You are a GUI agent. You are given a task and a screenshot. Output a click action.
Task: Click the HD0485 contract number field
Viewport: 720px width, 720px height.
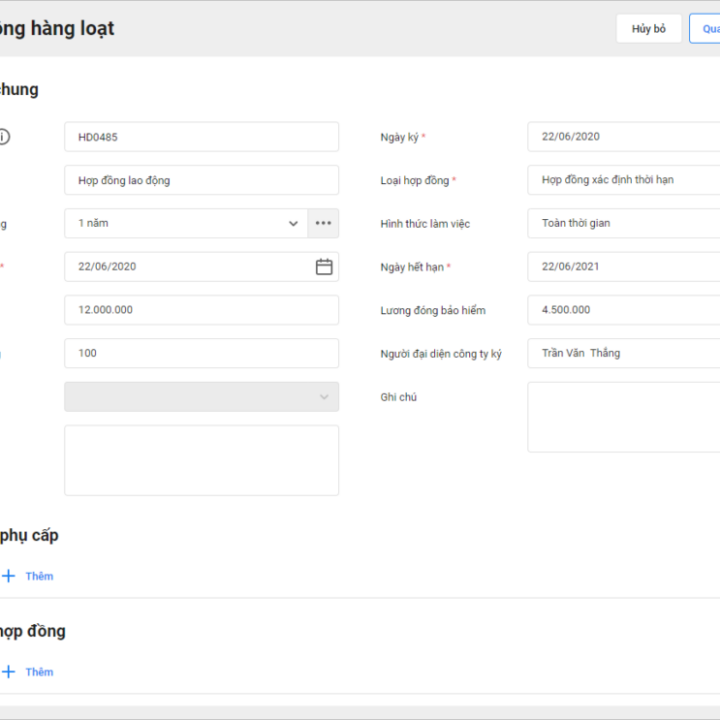click(201, 137)
